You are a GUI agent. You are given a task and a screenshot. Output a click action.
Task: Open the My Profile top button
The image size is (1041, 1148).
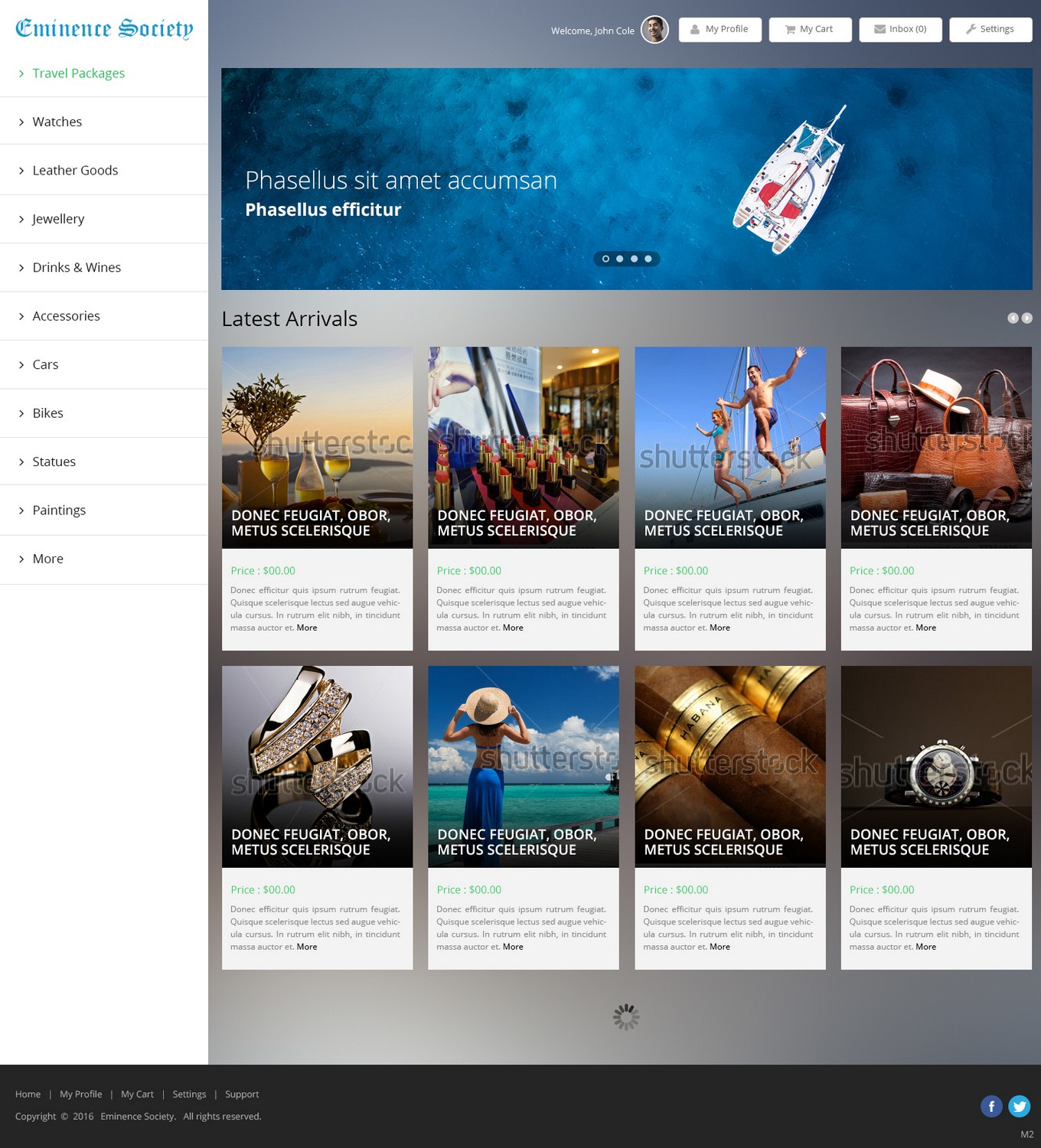coord(720,29)
